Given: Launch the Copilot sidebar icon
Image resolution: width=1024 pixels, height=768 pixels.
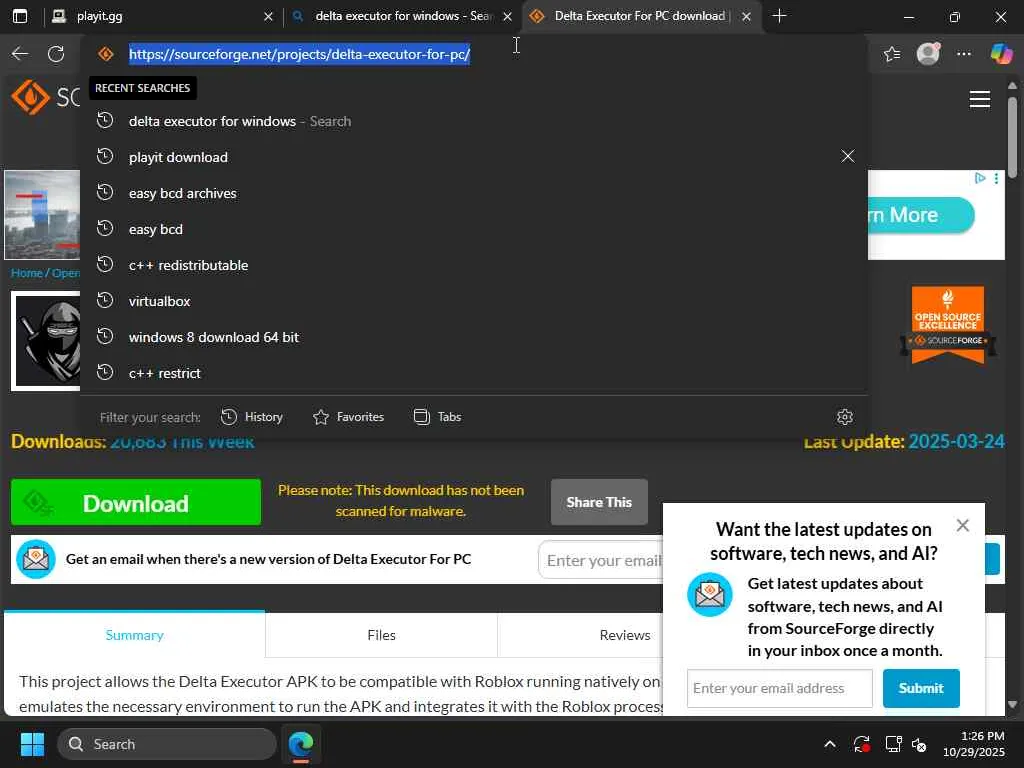Looking at the screenshot, I should tap(1000, 54).
